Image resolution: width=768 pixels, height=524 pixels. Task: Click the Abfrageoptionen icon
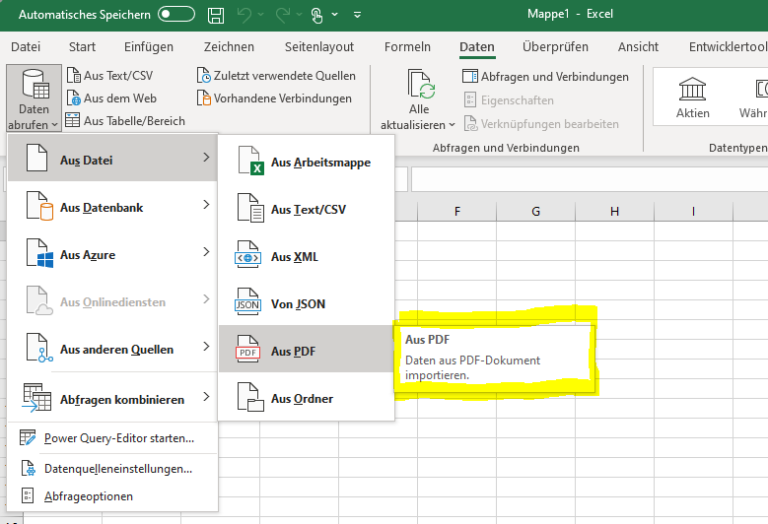pyautogui.click(x=27, y=496)
